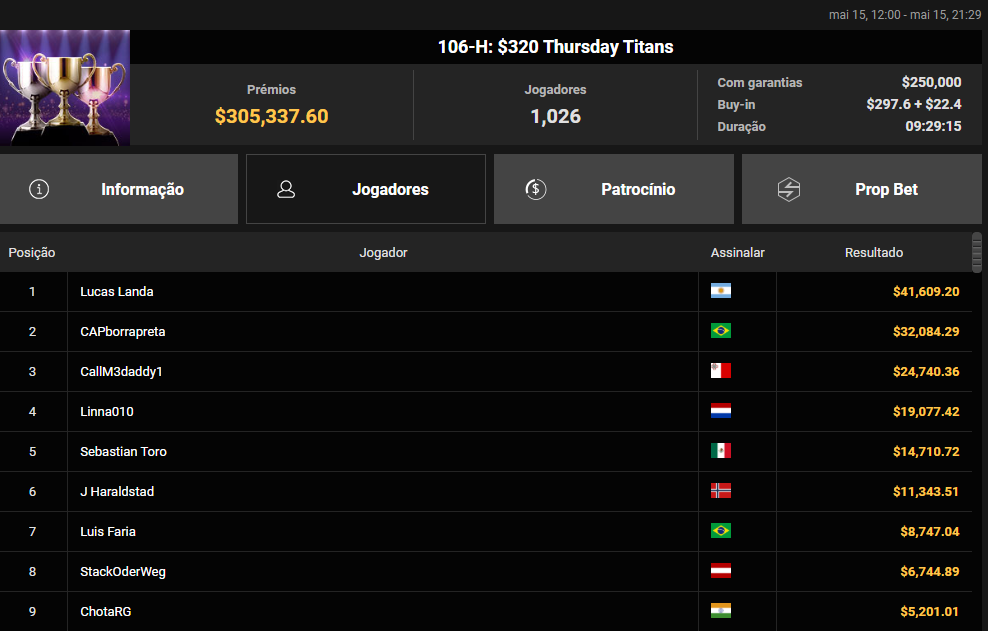Sort by the Posição column header
The height and width of the screenshot is (631, 988).
coord(32,253)
